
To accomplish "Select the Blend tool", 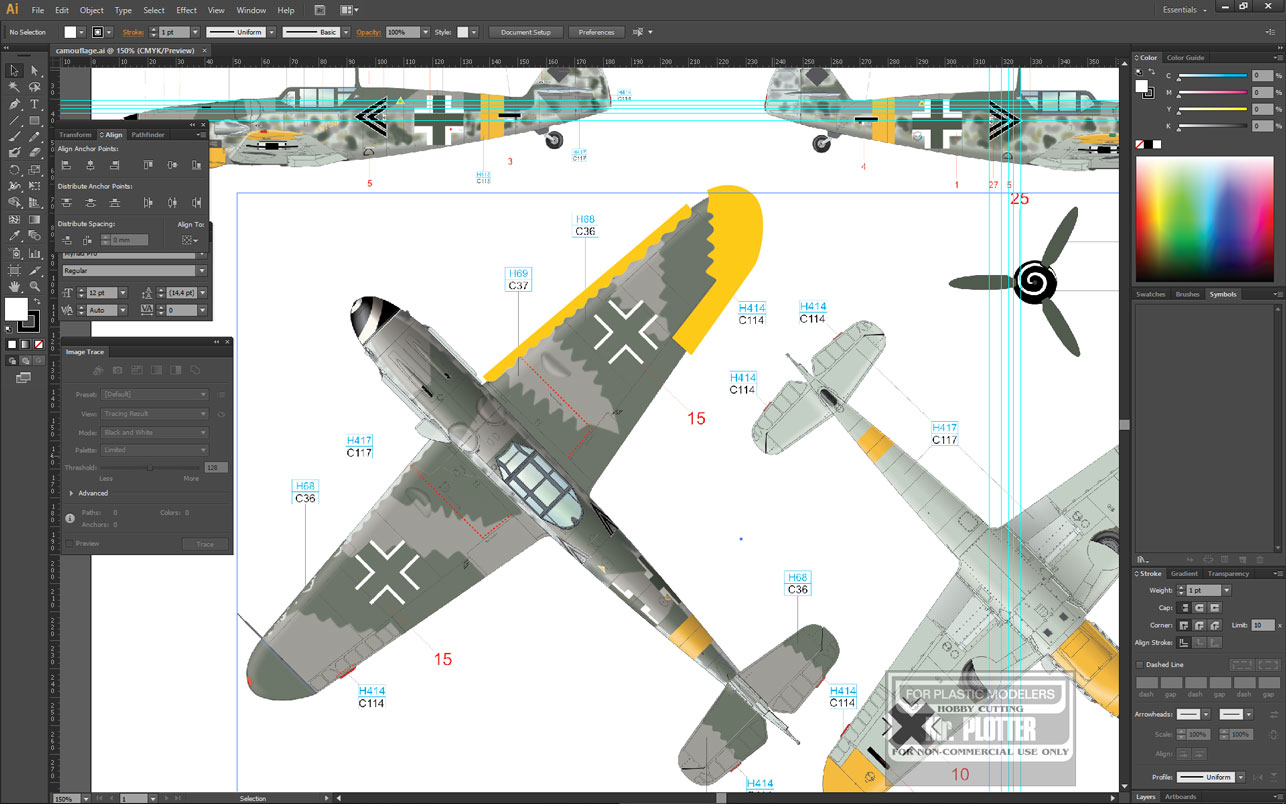I will pos(34,234).
